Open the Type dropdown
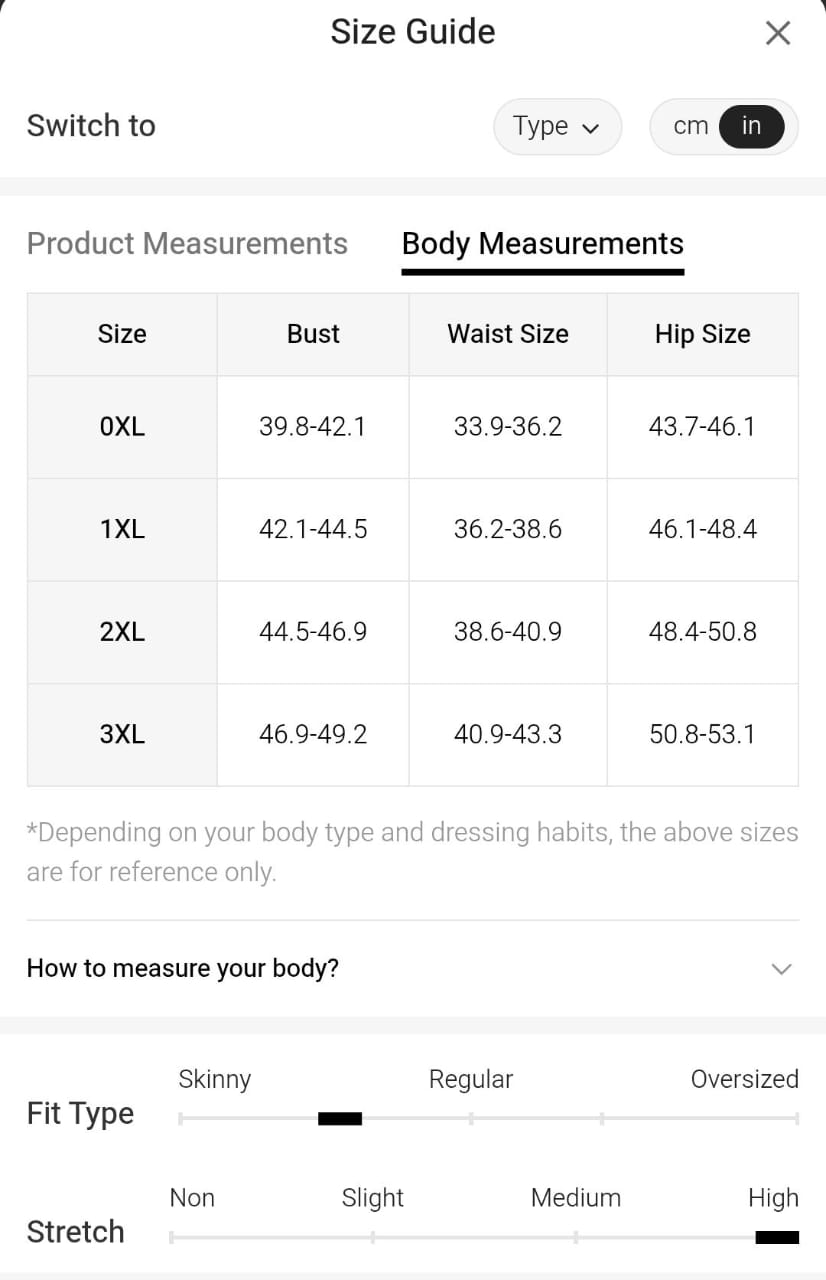The height and width of the screenshot is (1280, 826). pyautogui.click(x=557, y=126)
